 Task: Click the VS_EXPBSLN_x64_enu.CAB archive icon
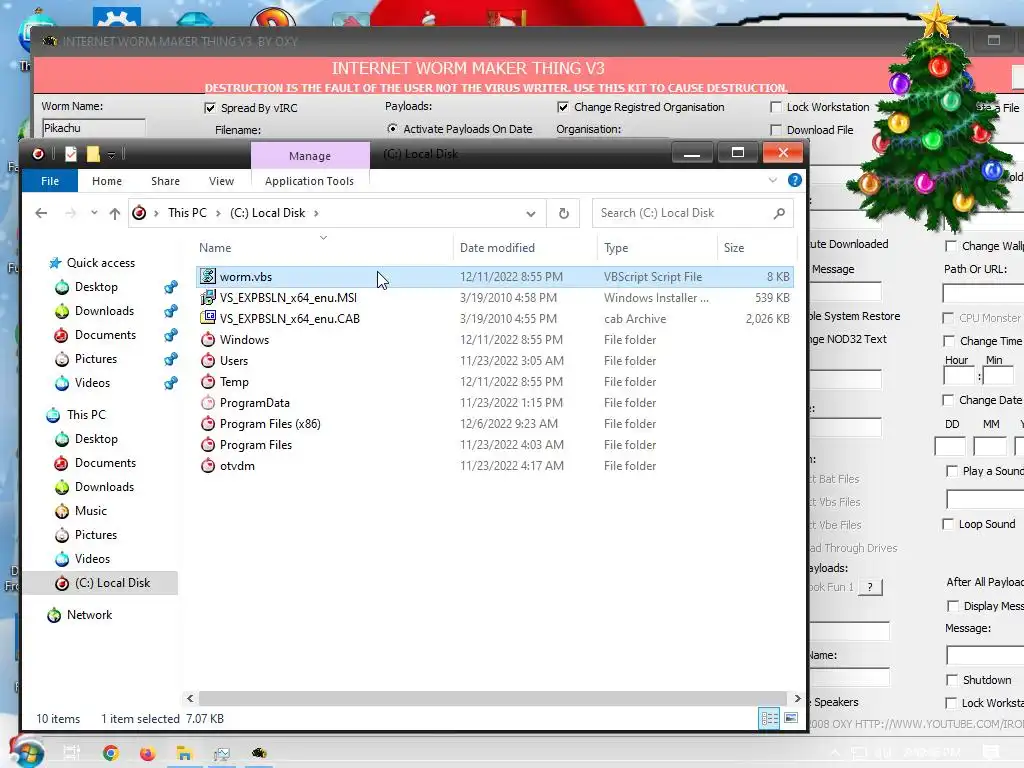point(208,319)
